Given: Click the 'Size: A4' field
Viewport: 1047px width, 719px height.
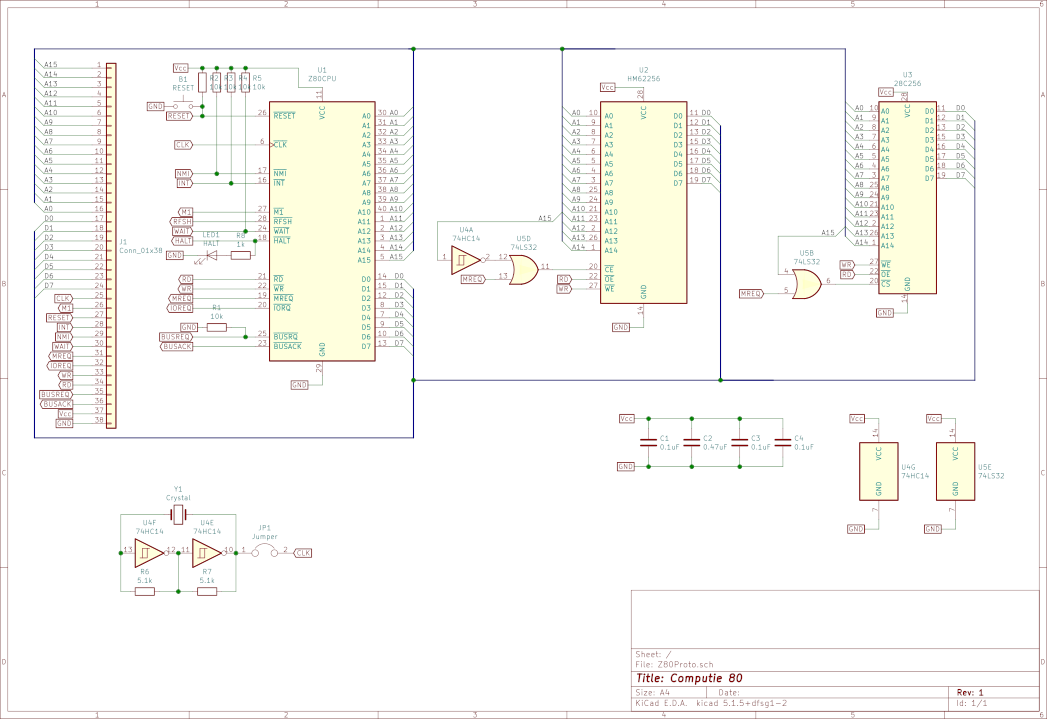Looking at the screenshot, I should (652, 692).
